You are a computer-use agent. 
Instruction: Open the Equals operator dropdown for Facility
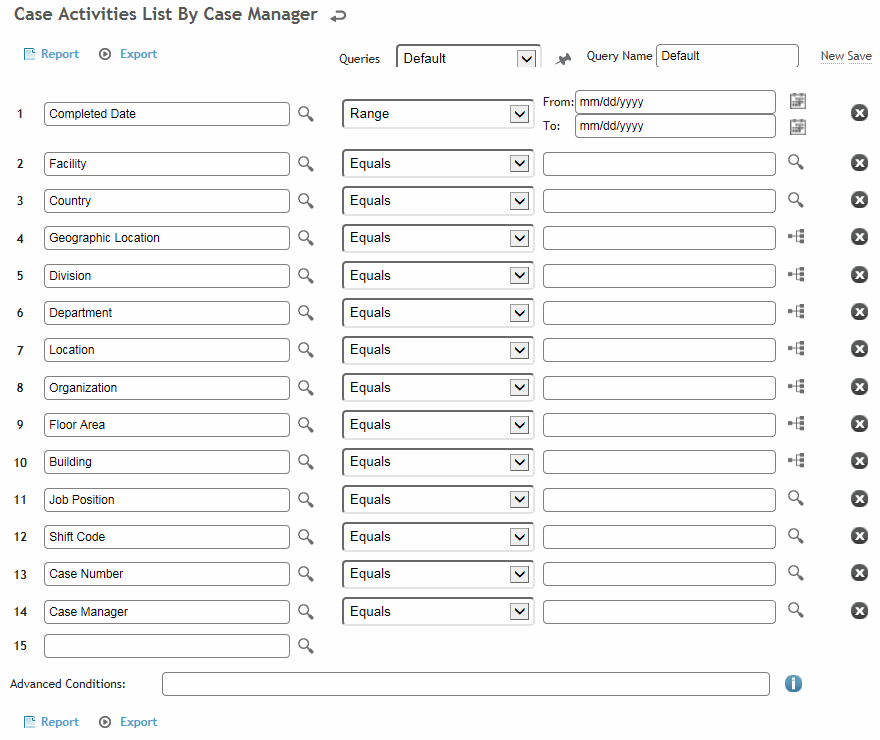click(x=438, y=163)
